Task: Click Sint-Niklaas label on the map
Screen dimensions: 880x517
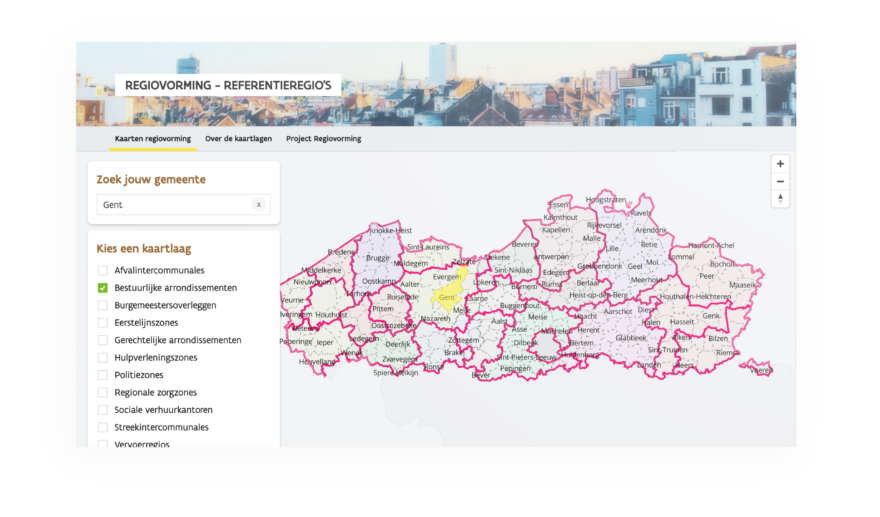Action: 513,271
